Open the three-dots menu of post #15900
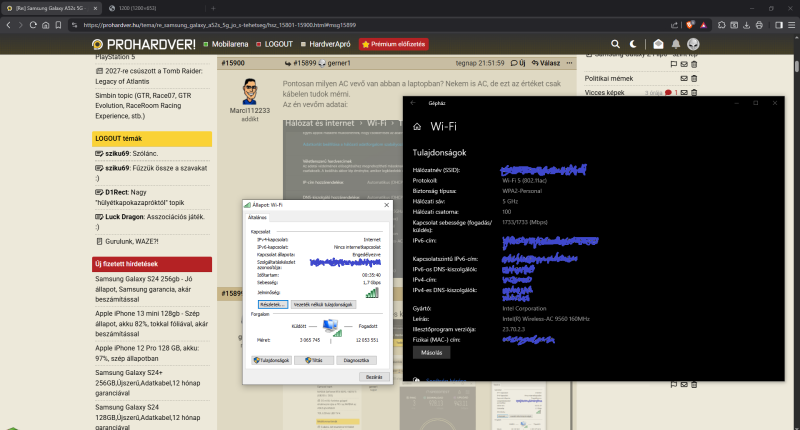The height and width of the screenshot is (430, 800). 569,63
